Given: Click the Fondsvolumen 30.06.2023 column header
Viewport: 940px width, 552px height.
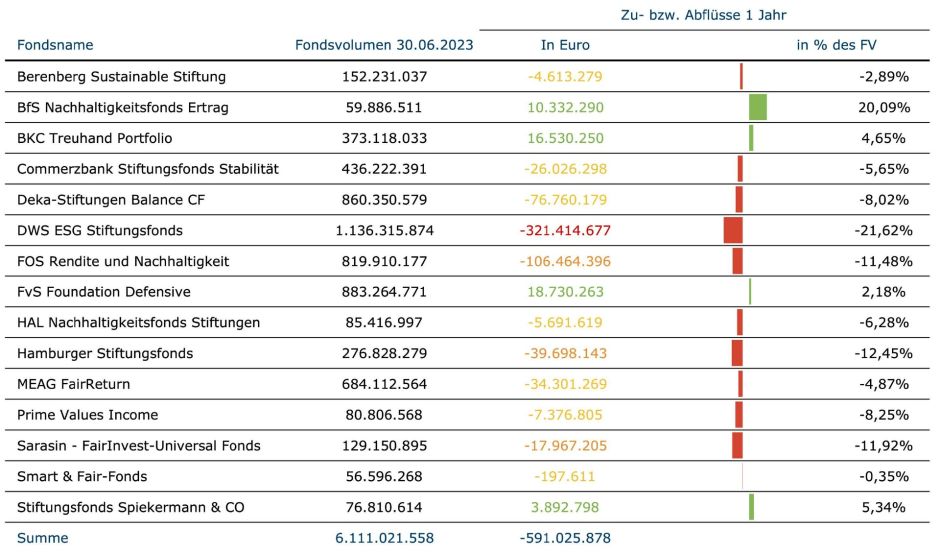Looking at the screenshot, I should click(x=384, y=45).
